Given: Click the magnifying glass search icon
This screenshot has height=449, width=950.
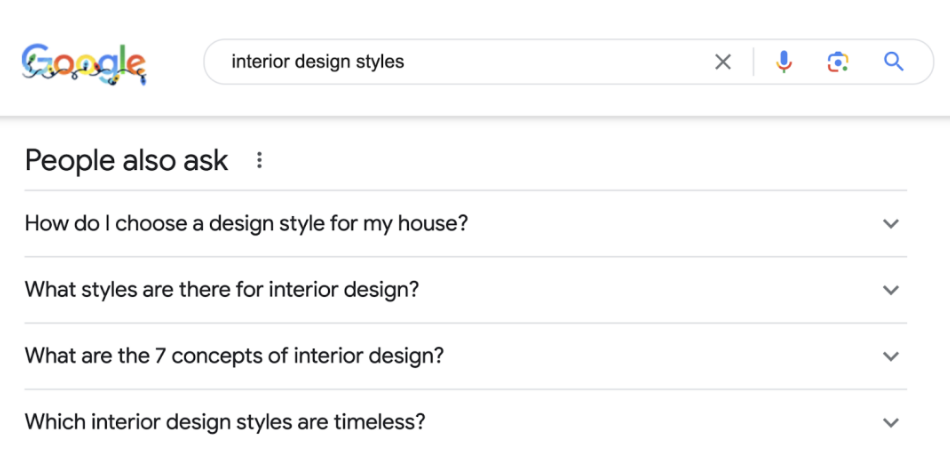Looking at the screenshot, I should tap(894, 62).
